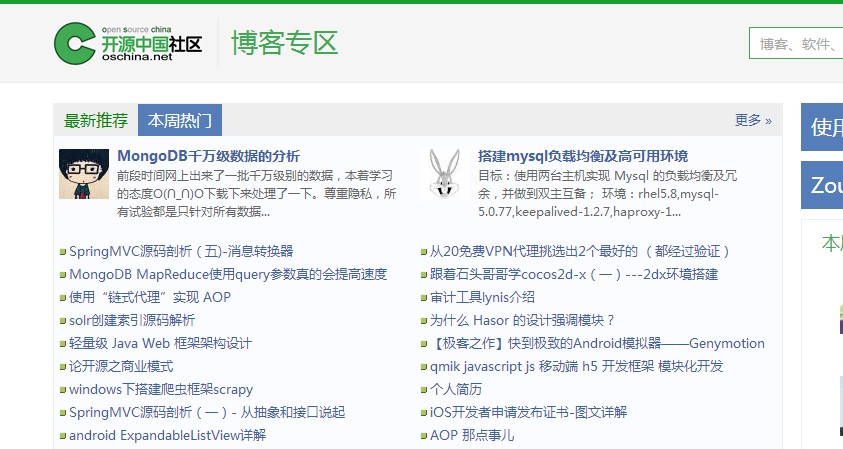Switch to the 最新推荐 tab
Viewport: 843px width, 449px height.
tap(96, 120)
